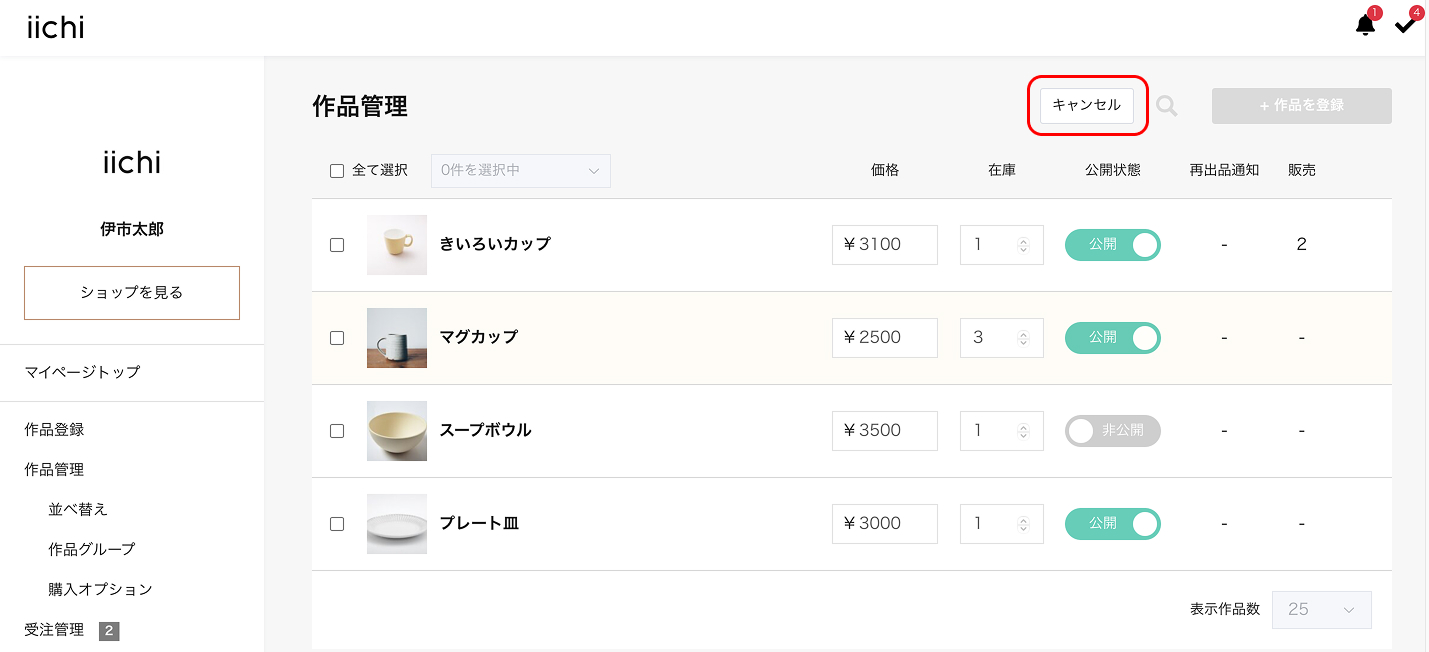Open the プレート皿 product image
Screen dimensions: 1429x652
397,524
